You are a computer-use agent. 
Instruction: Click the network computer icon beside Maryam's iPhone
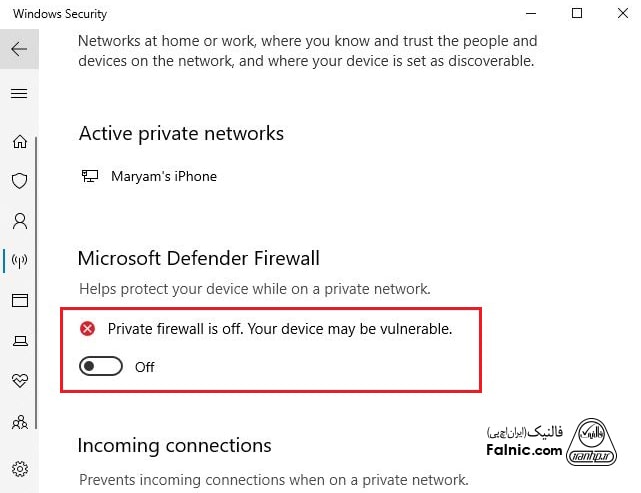(90, 176)
